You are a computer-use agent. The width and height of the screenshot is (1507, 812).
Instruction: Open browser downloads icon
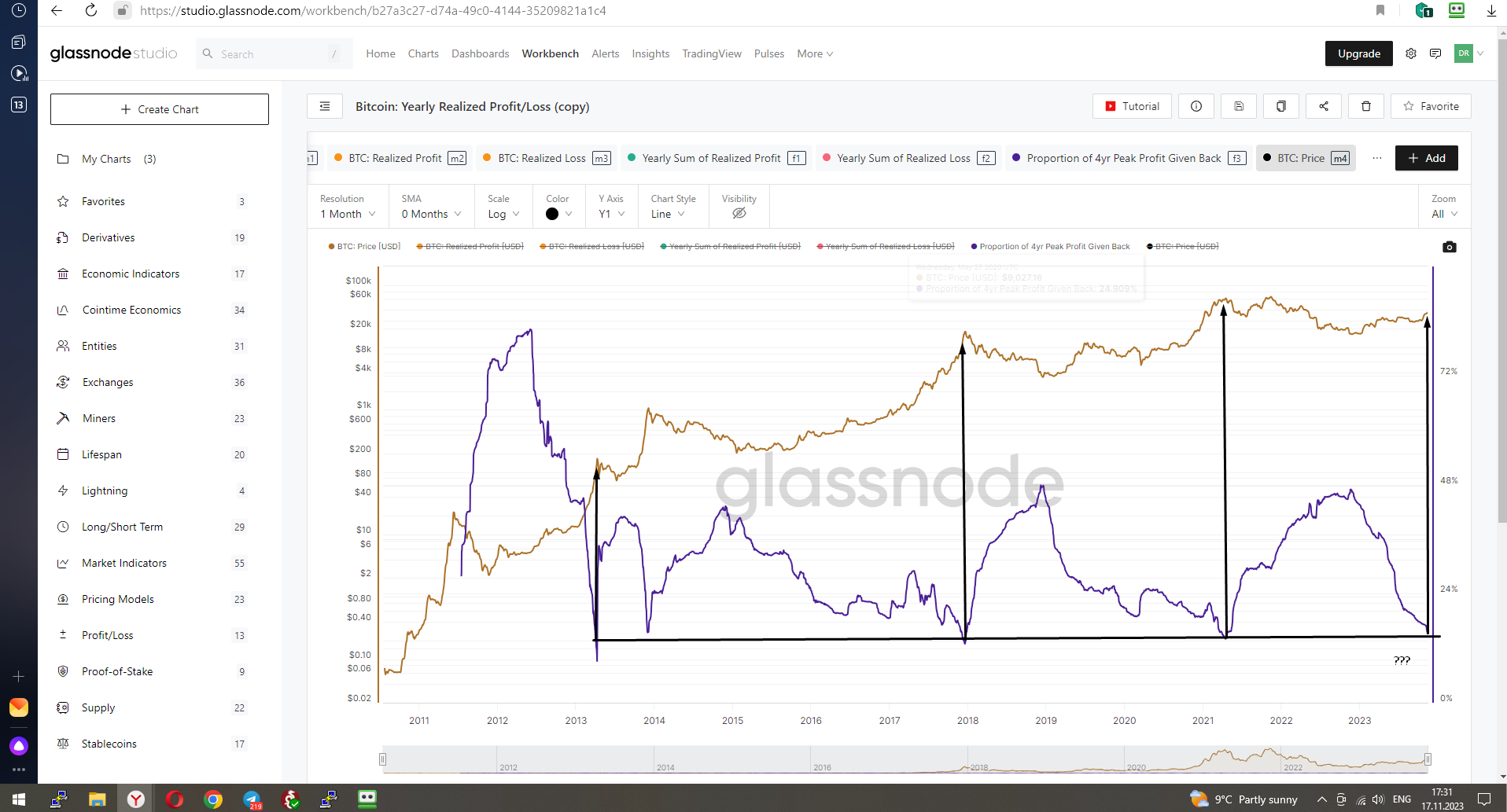(1491, 10)
